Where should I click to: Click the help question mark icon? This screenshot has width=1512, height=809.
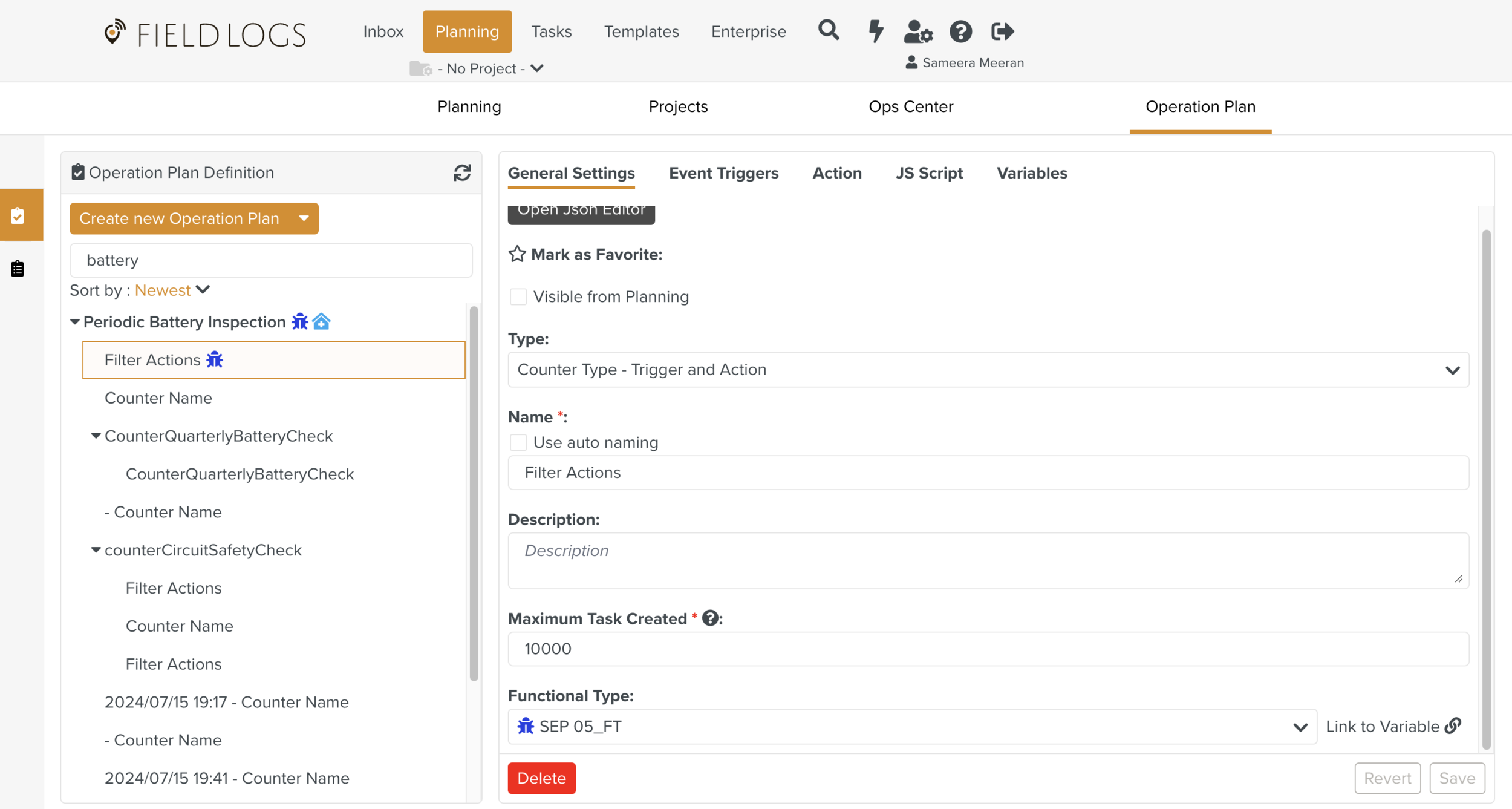click(x=960, y=31)
